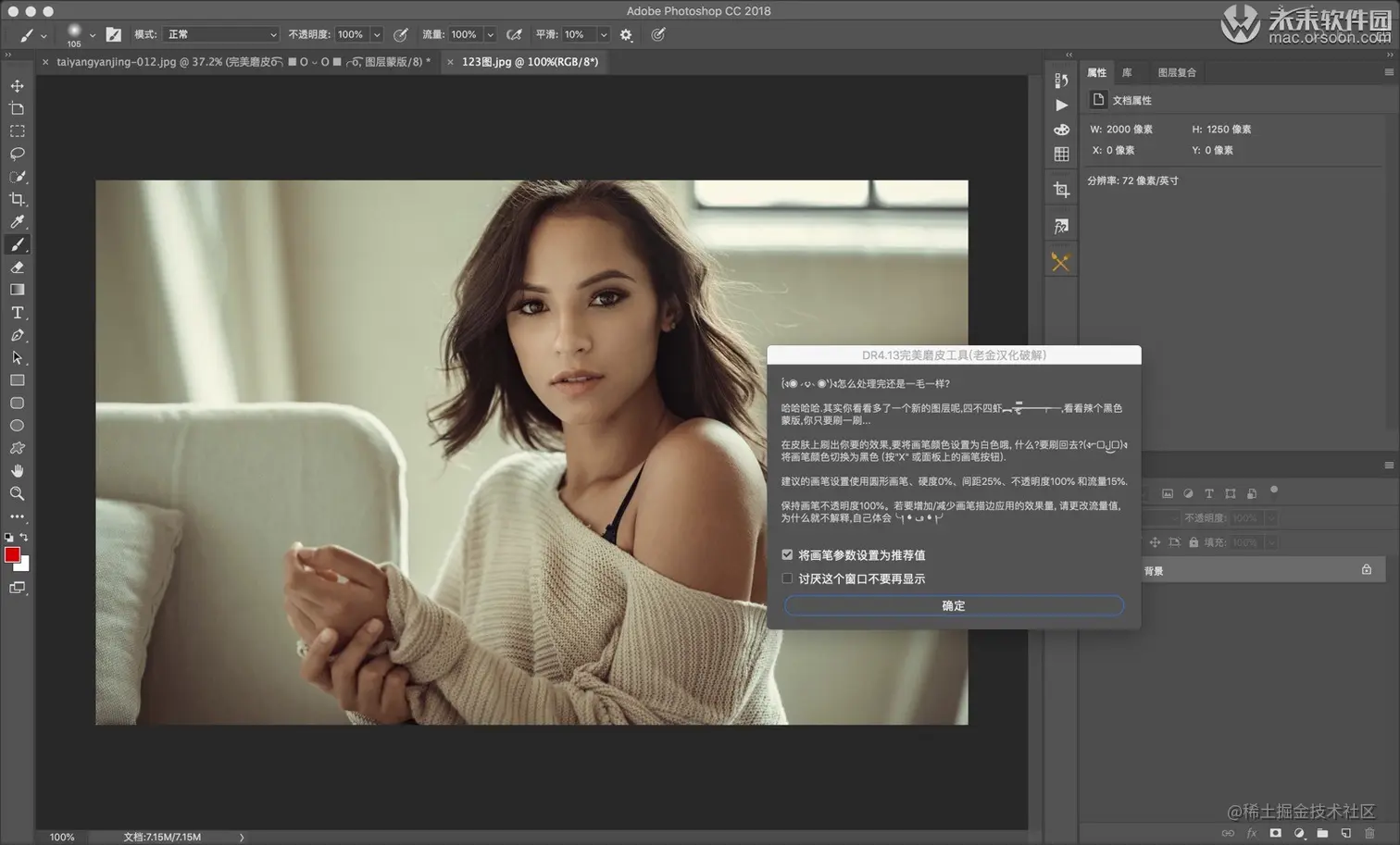Select the Crop tool
This screenshot has width=1400, height=845.
pos(17,199)
